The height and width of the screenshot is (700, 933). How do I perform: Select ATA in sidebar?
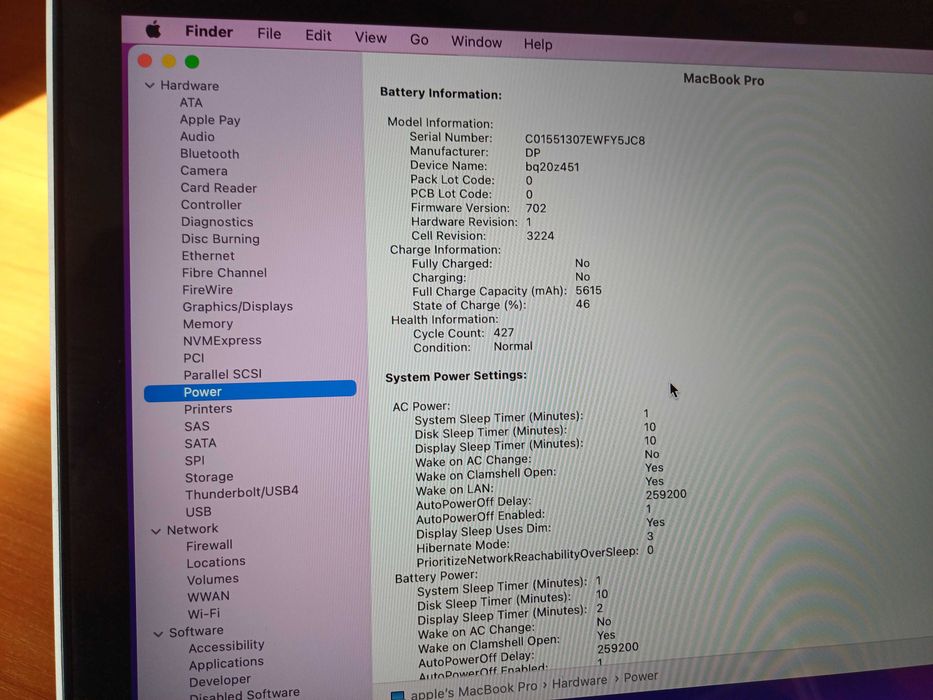191,102
